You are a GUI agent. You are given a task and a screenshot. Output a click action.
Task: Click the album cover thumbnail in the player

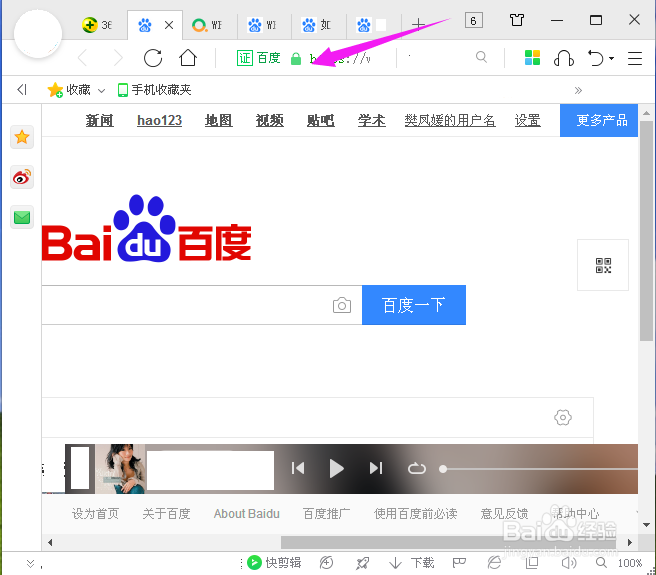(x=120, y=469)
